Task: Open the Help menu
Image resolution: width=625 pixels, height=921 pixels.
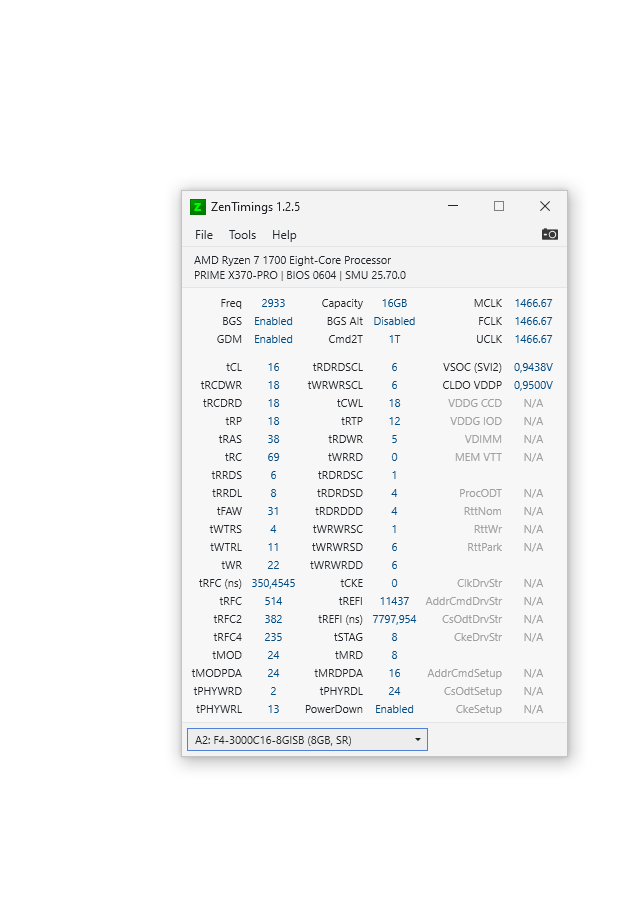Action: pos(284,235)
